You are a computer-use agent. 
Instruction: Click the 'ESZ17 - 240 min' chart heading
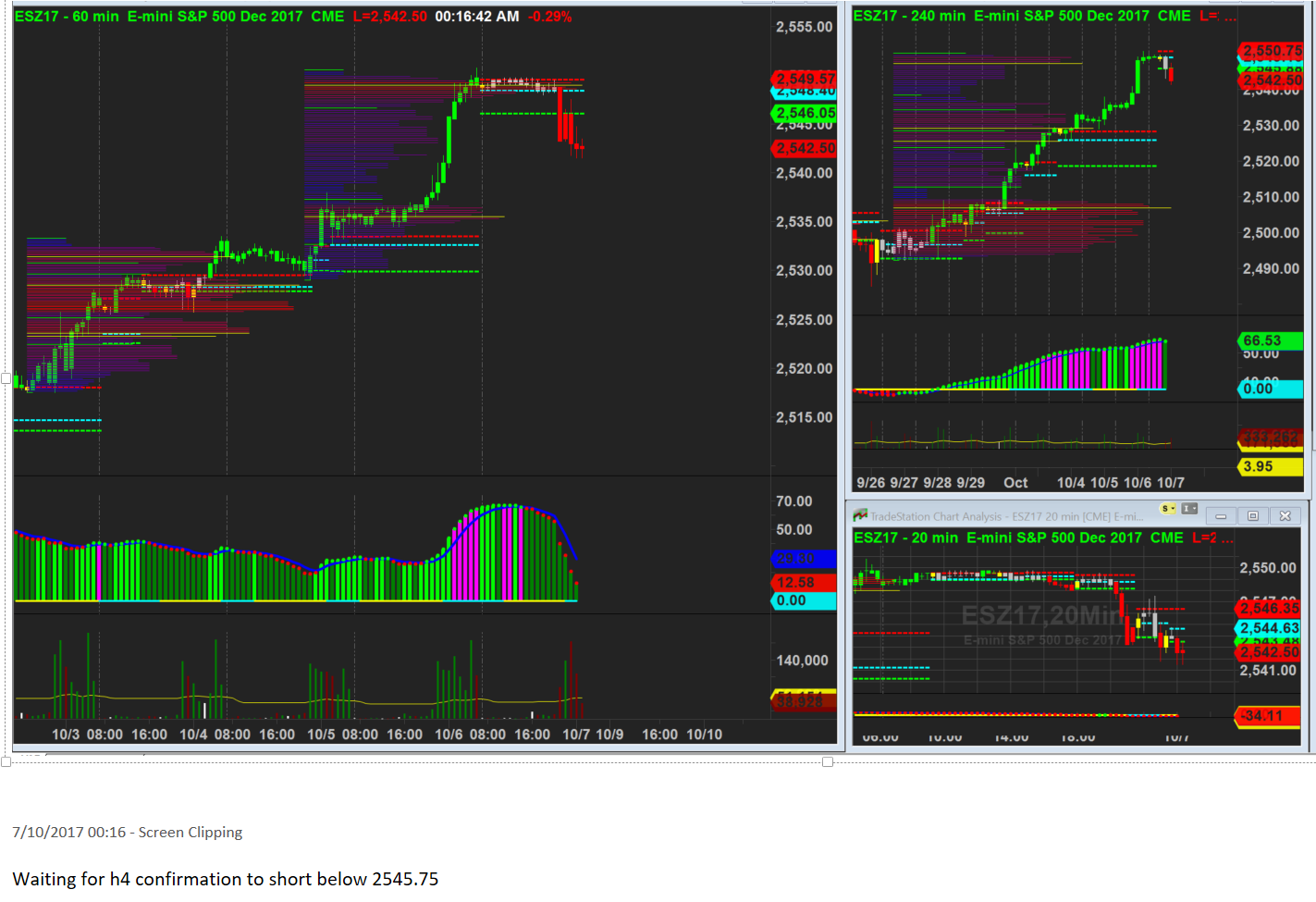(x=909, y=16)
